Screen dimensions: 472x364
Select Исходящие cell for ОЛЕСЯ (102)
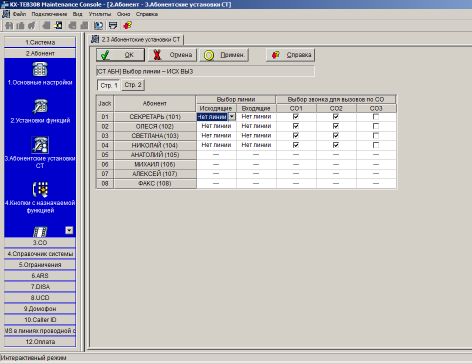(216, 126)
